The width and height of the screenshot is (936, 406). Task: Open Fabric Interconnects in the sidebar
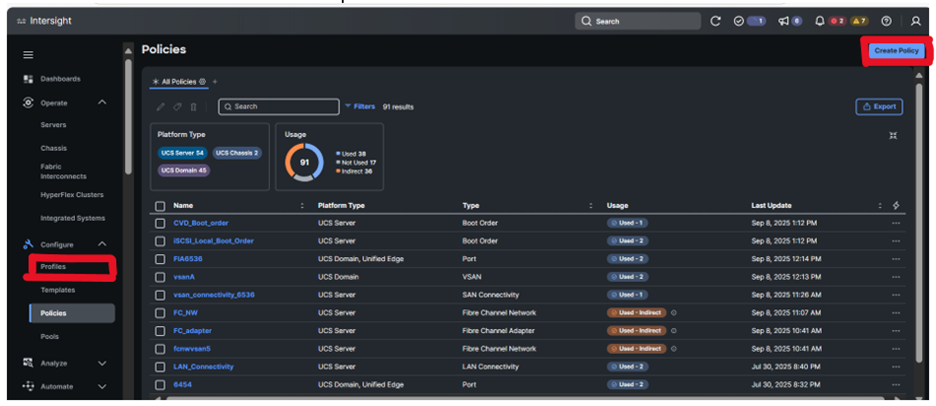(63, 171)
